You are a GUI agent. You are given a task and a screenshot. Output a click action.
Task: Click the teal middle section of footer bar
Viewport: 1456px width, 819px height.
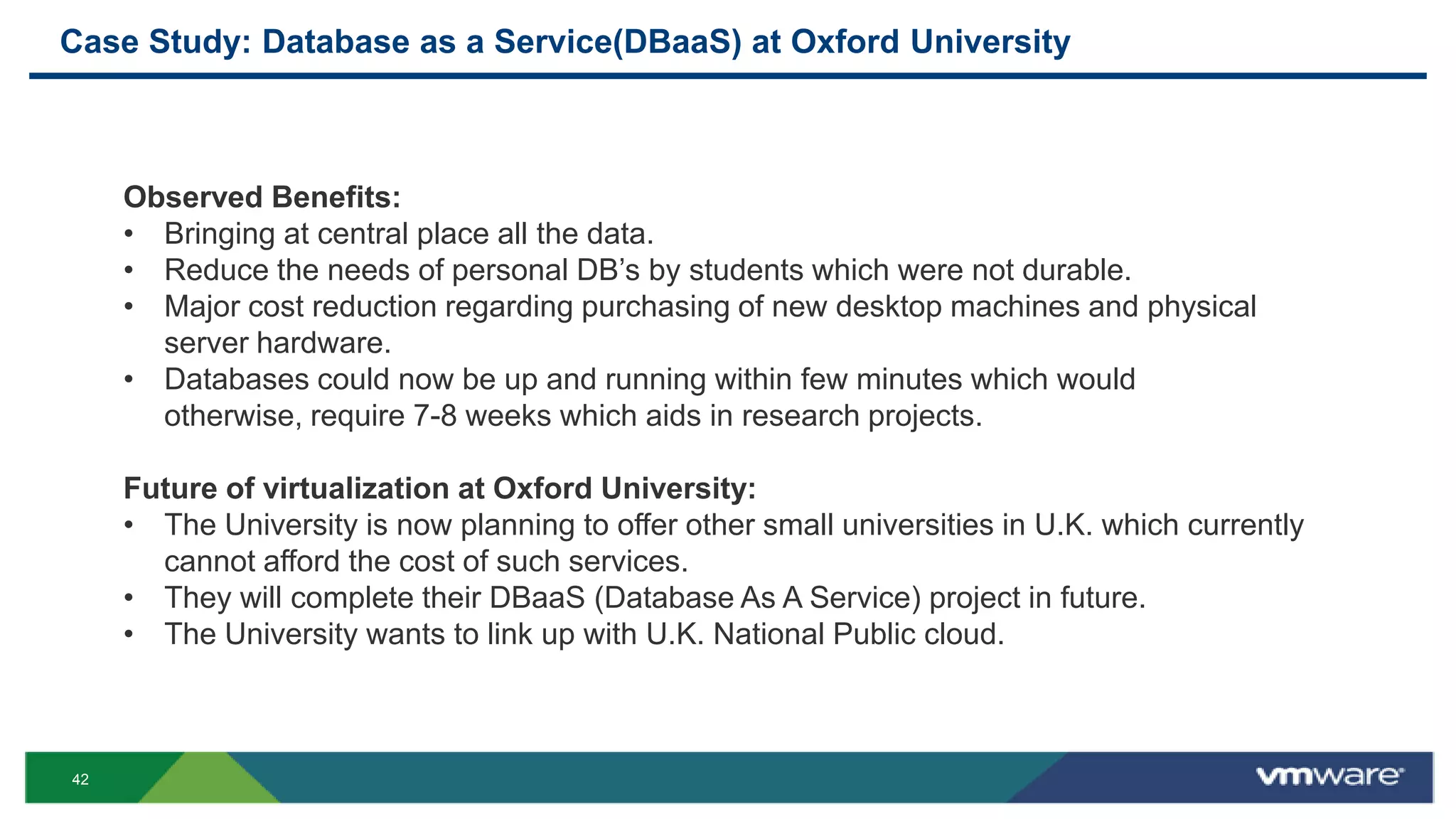pyautogui.click(x=640, y=777)
